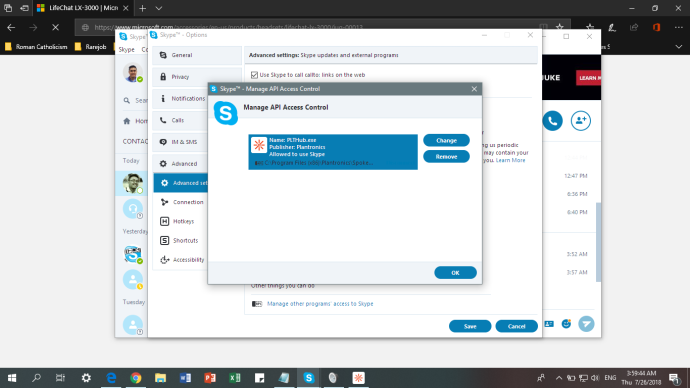Confirm API Access Control with OK
Screen dimensions: 690x388
pyautogui.click(x=455, y=273)
